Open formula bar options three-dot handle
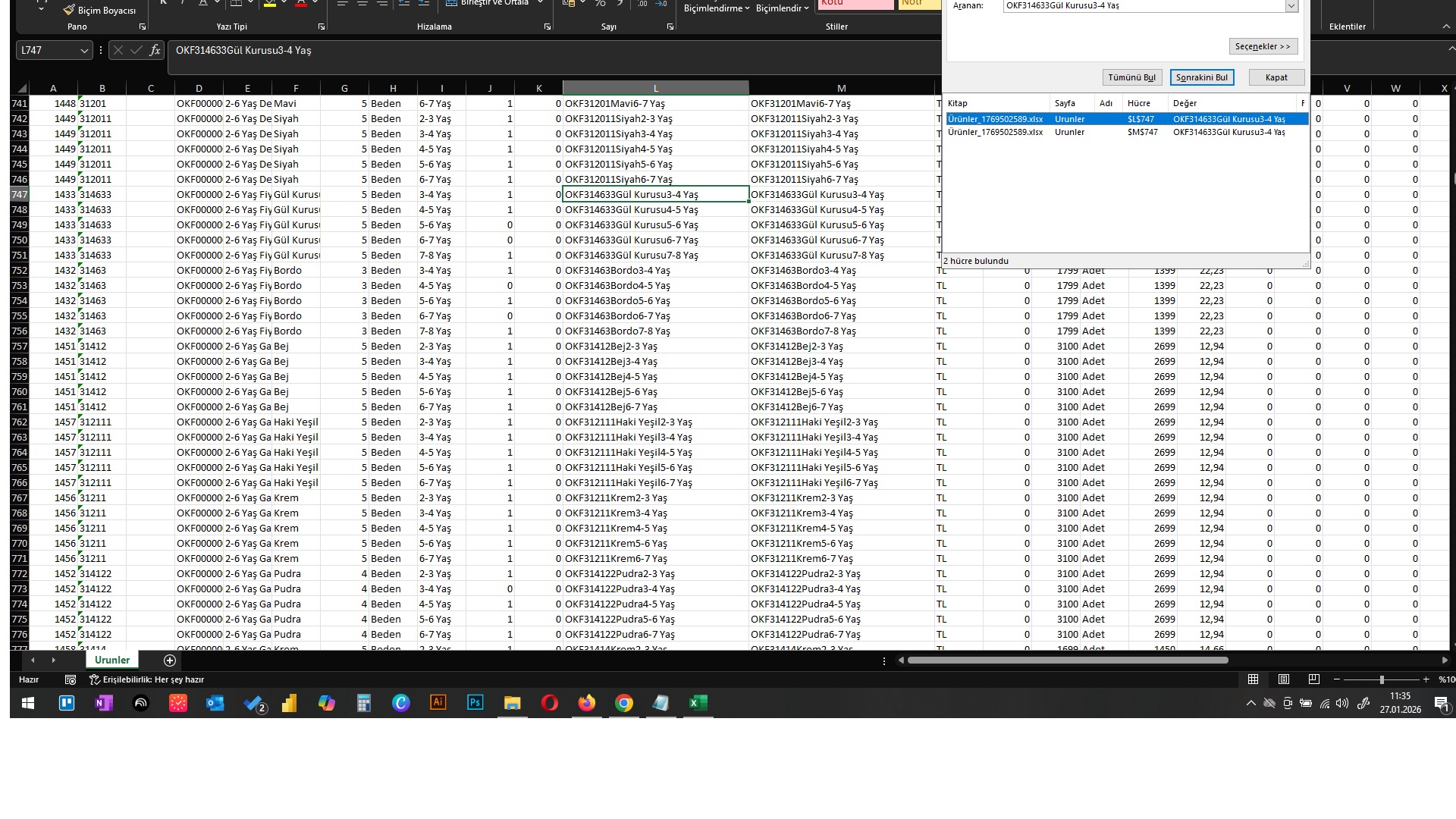The height and width of the screenshot is (819, 1456). pos(101,50)
